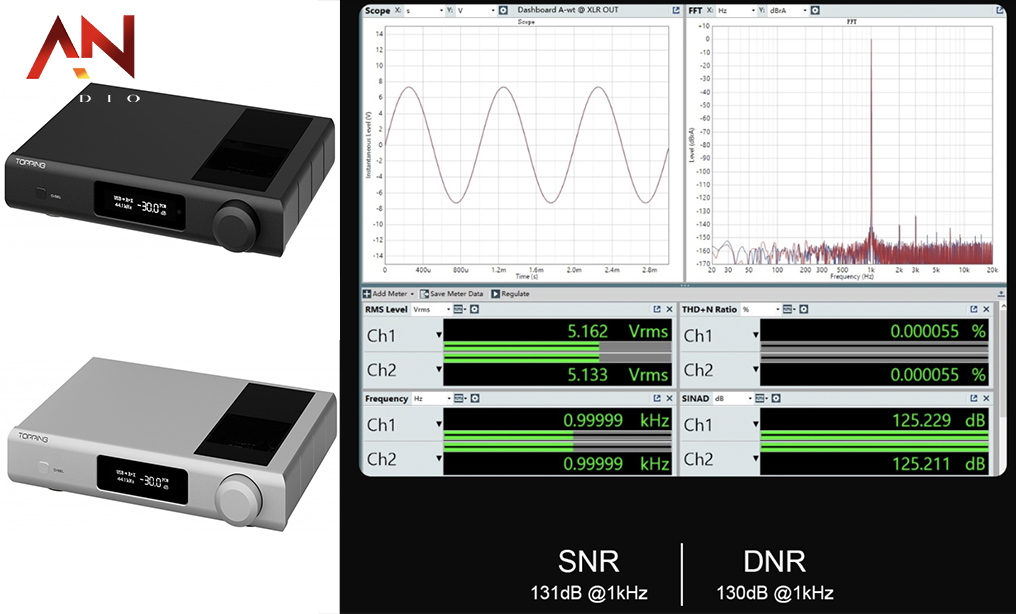Open the SINAD dB unit dropdown
1016x614 pixels.
pyautogui.click(x=733, y=398)
